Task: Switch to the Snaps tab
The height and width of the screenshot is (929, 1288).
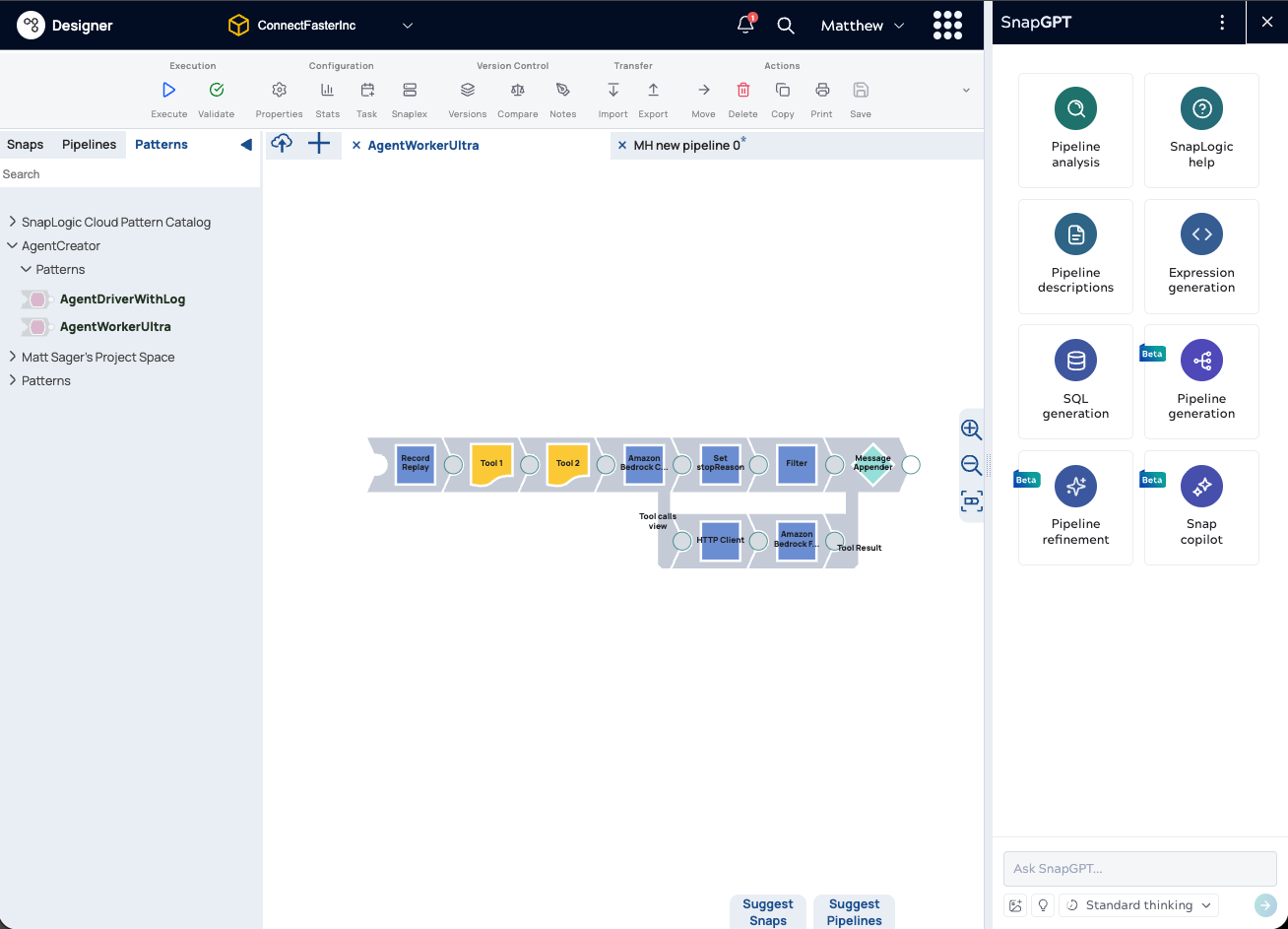Action: (x=26, y=144)
